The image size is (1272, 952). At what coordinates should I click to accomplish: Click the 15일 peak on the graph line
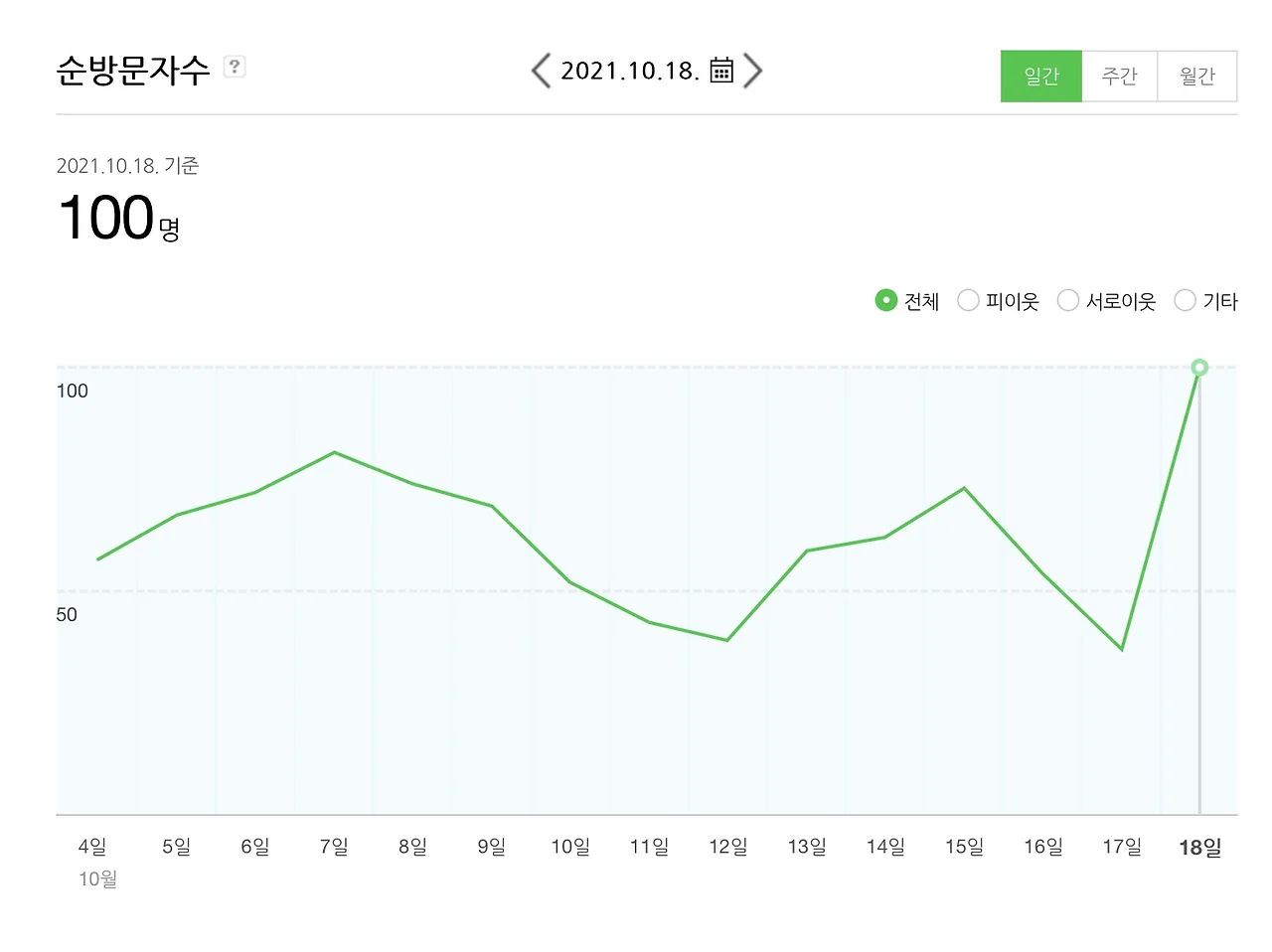964,488
